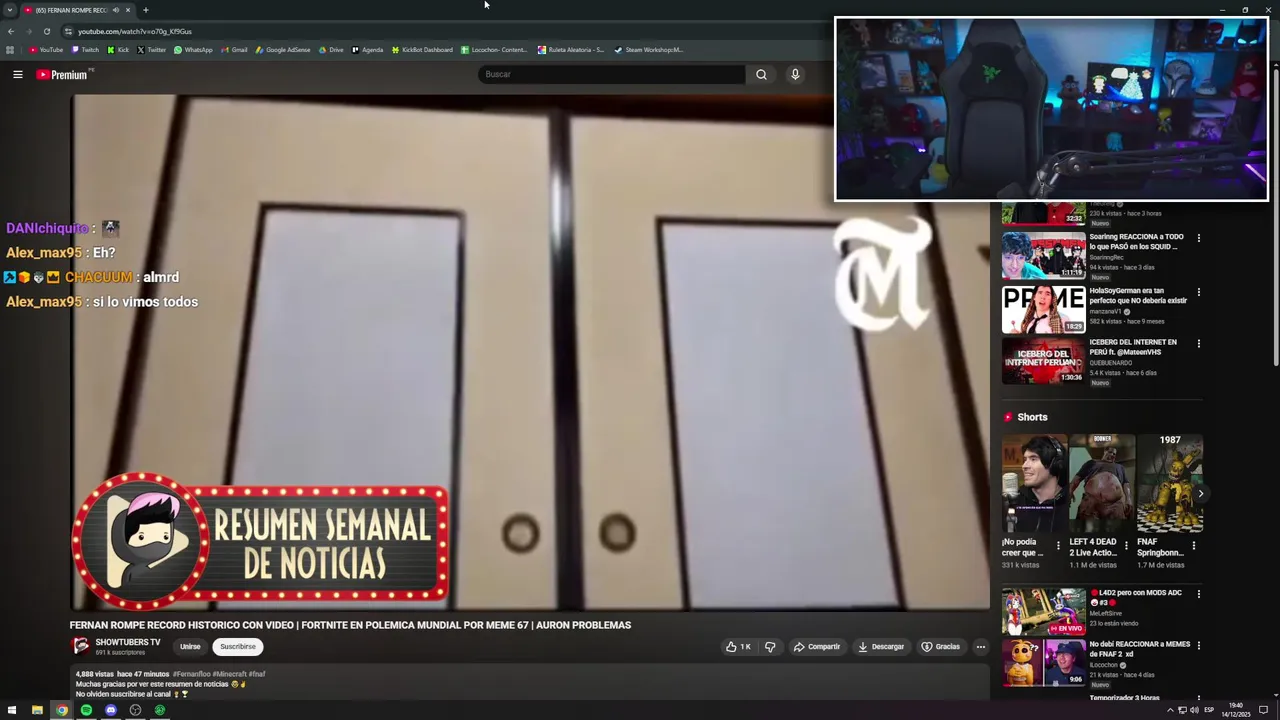The width and height of the screenshot is (1280, 720).
Task: Open HolaSoyGerman video thumbnail
Action: [1044, 309]
